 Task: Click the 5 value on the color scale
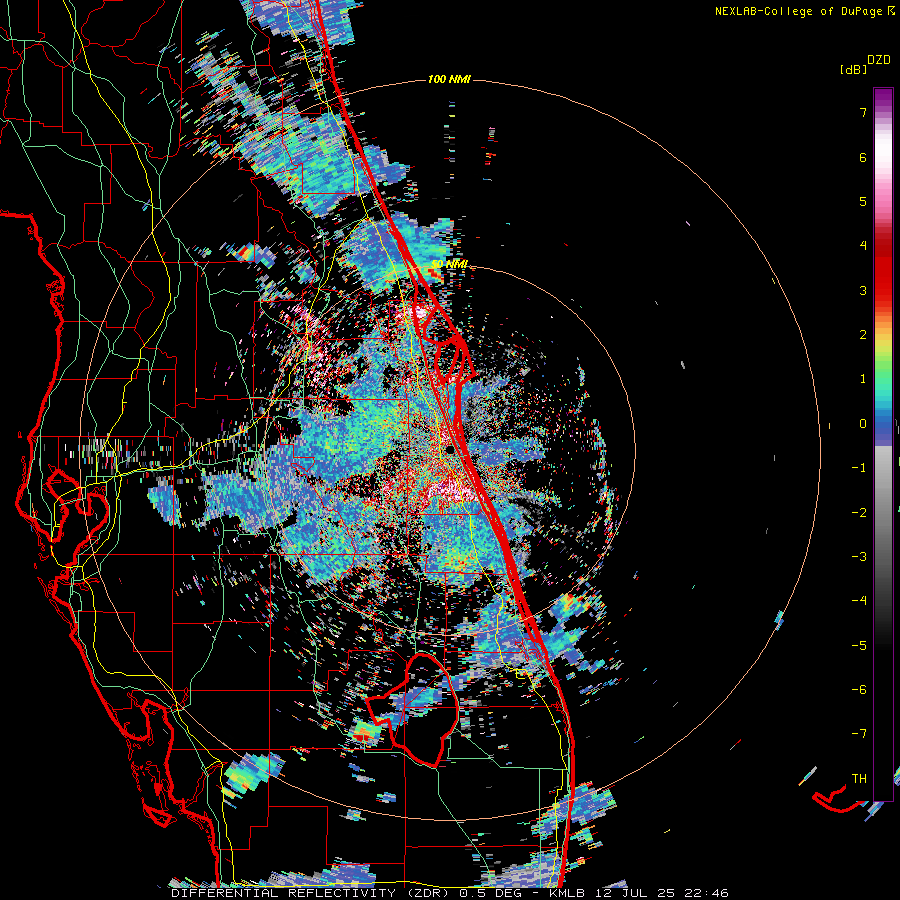click(863, 201)
